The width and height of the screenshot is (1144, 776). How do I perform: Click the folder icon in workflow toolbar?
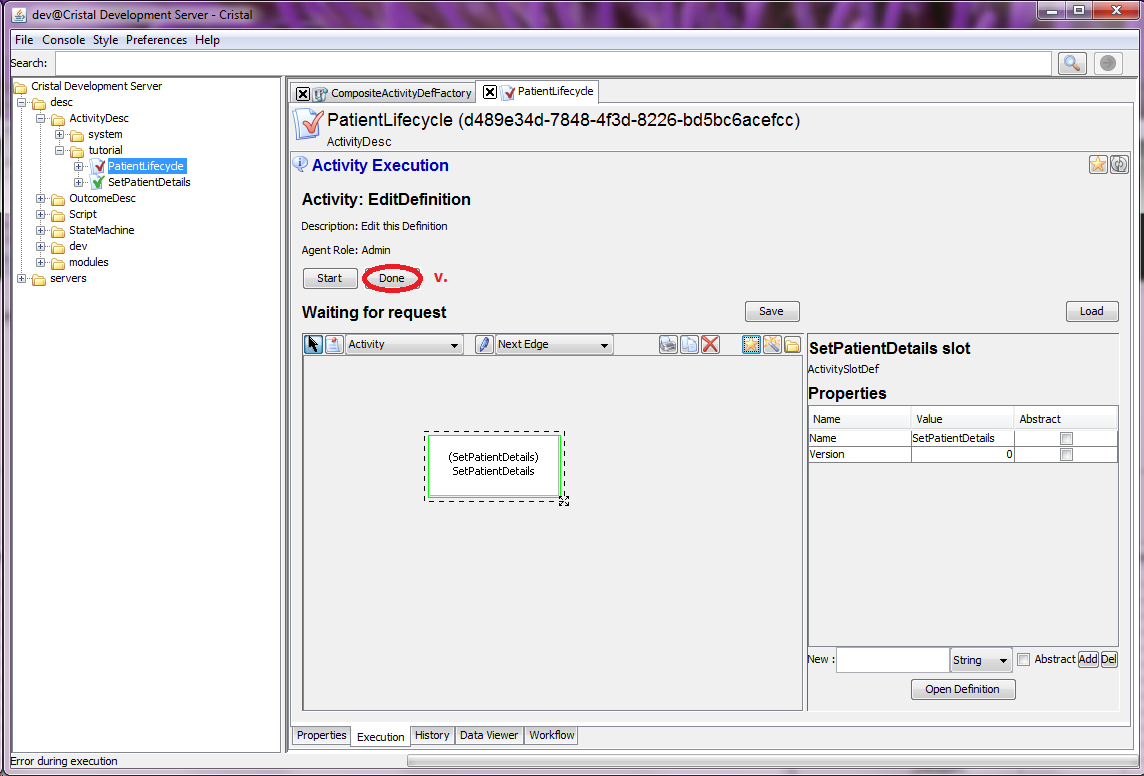click(792, 344)
